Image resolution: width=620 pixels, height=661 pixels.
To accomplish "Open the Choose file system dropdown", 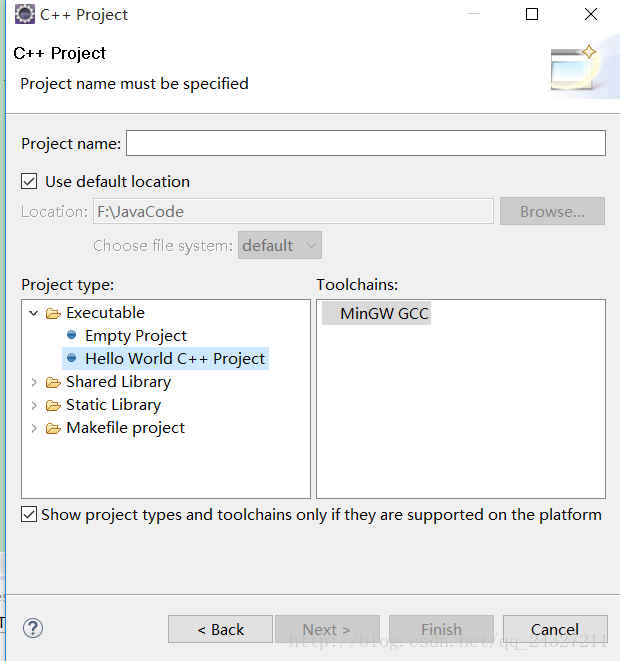I will (280, 245).
